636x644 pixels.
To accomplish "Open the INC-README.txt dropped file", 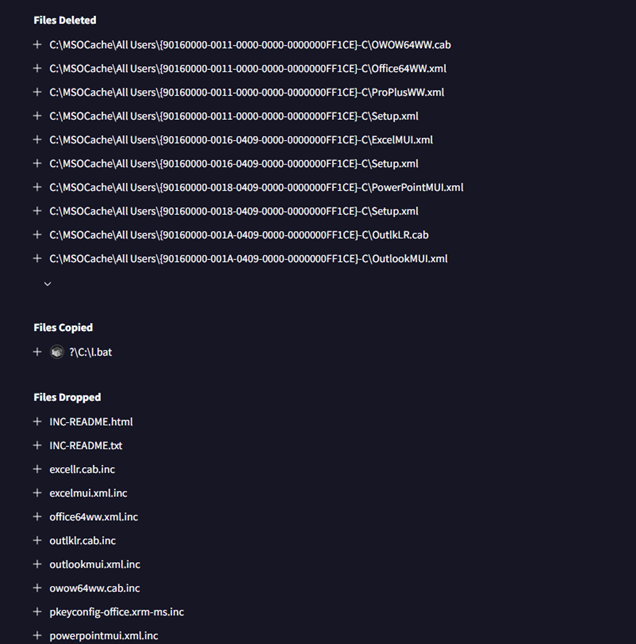I will coord(86,446).
